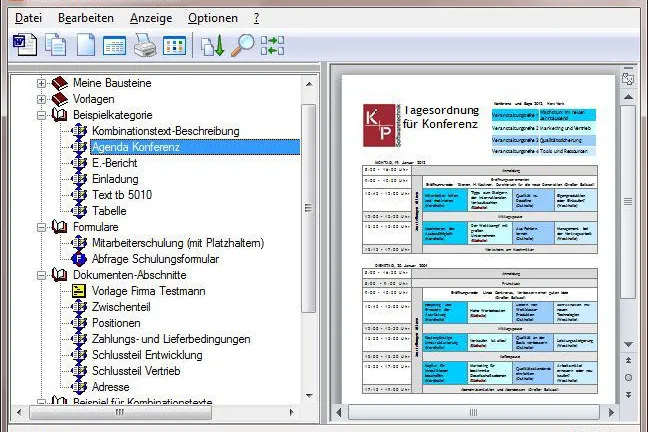Click the building block icon beside Tabelle
This screenshot has height=432, width=648.
coord(79,211)
